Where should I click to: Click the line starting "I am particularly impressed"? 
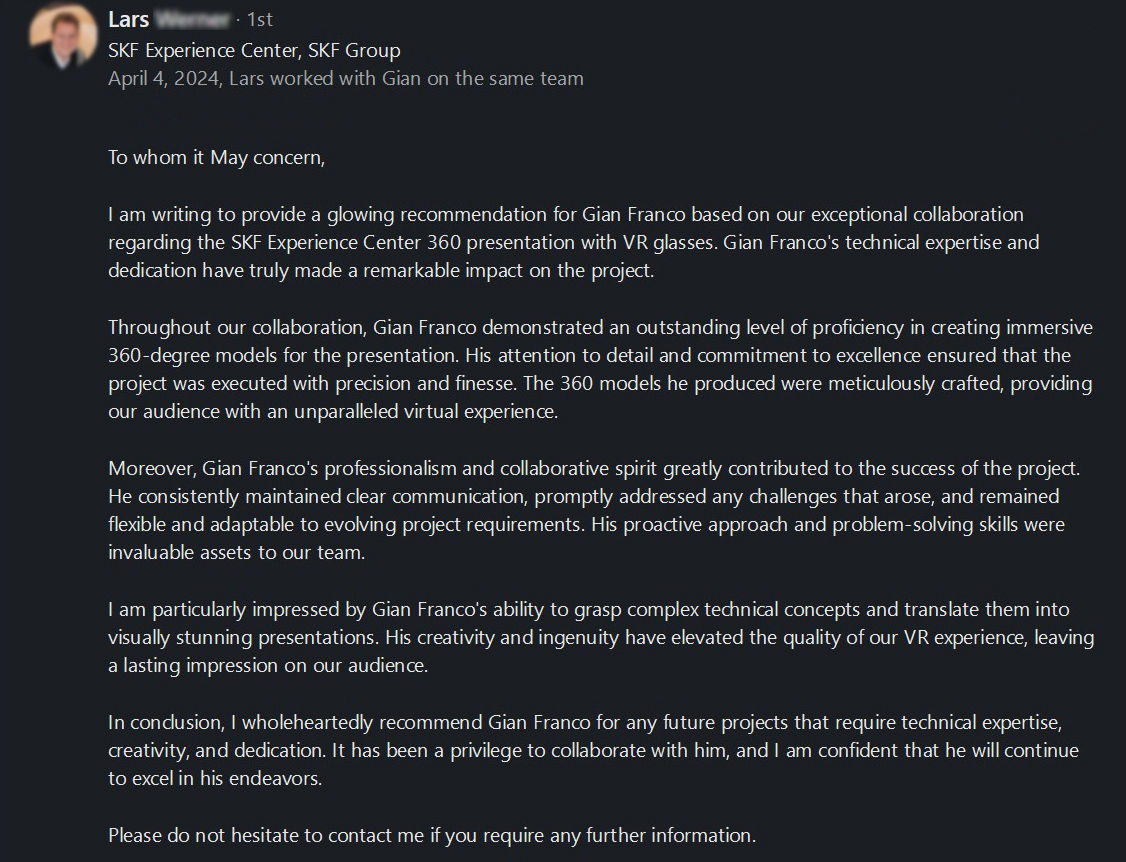(589, 609)
